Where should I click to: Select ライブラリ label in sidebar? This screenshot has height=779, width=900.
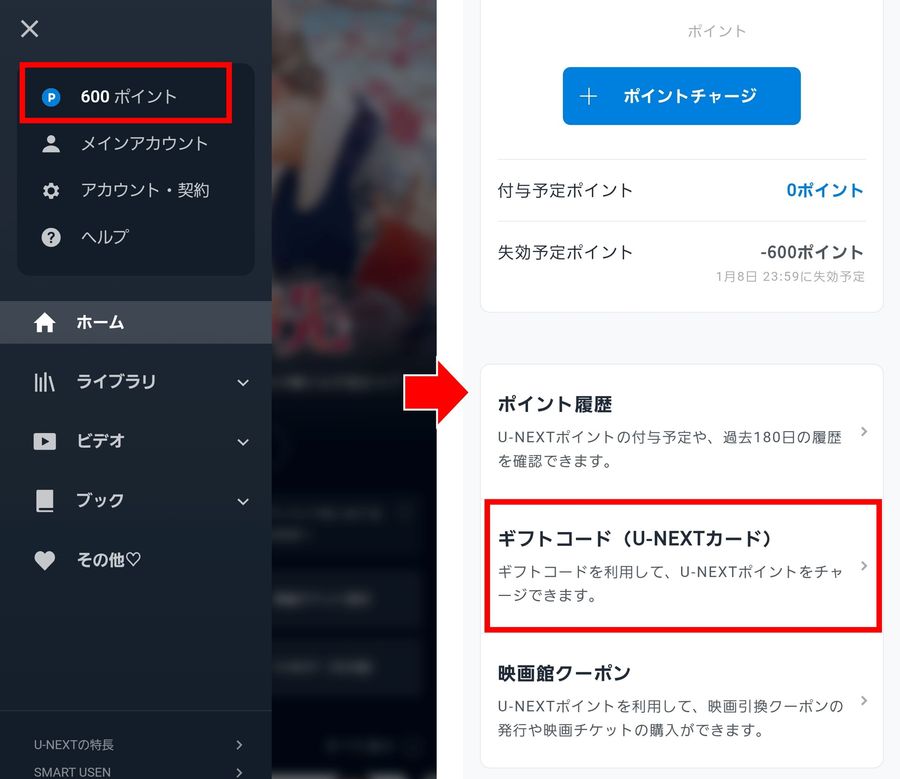click(x=117, y=382)
